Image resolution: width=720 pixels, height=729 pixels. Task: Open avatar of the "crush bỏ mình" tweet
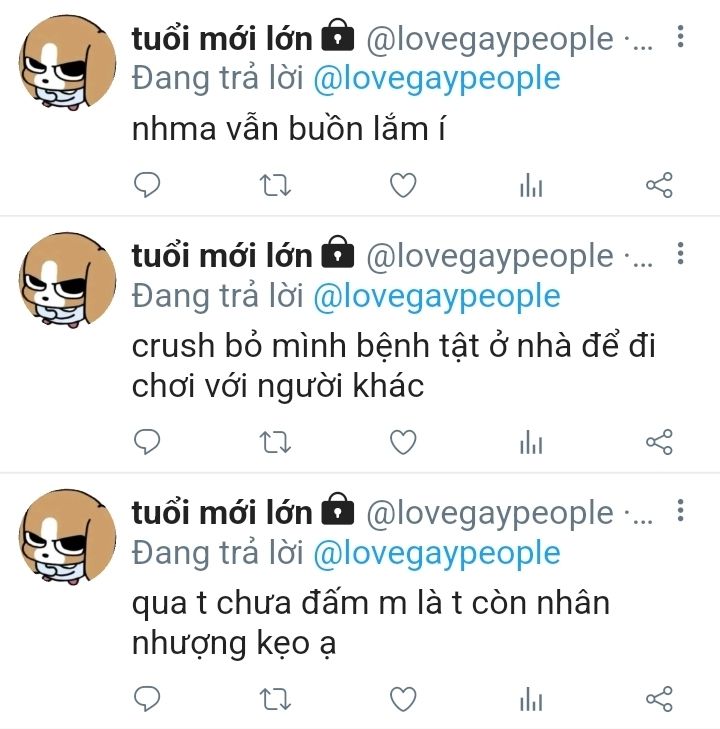tap(67, 280)
